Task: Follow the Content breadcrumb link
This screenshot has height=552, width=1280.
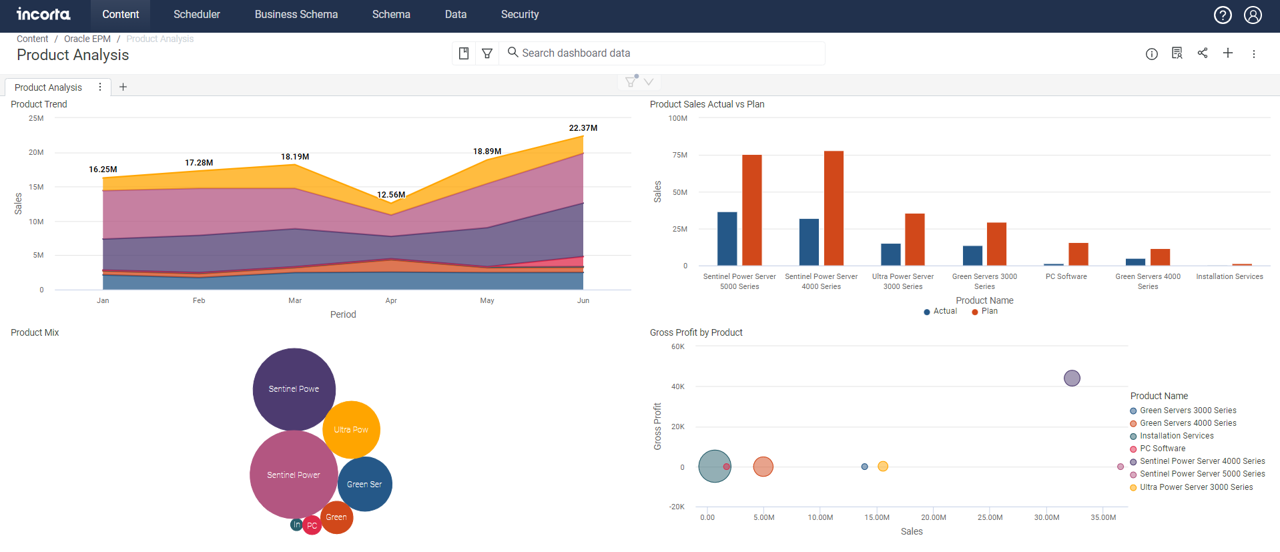Action: [32, 39]
